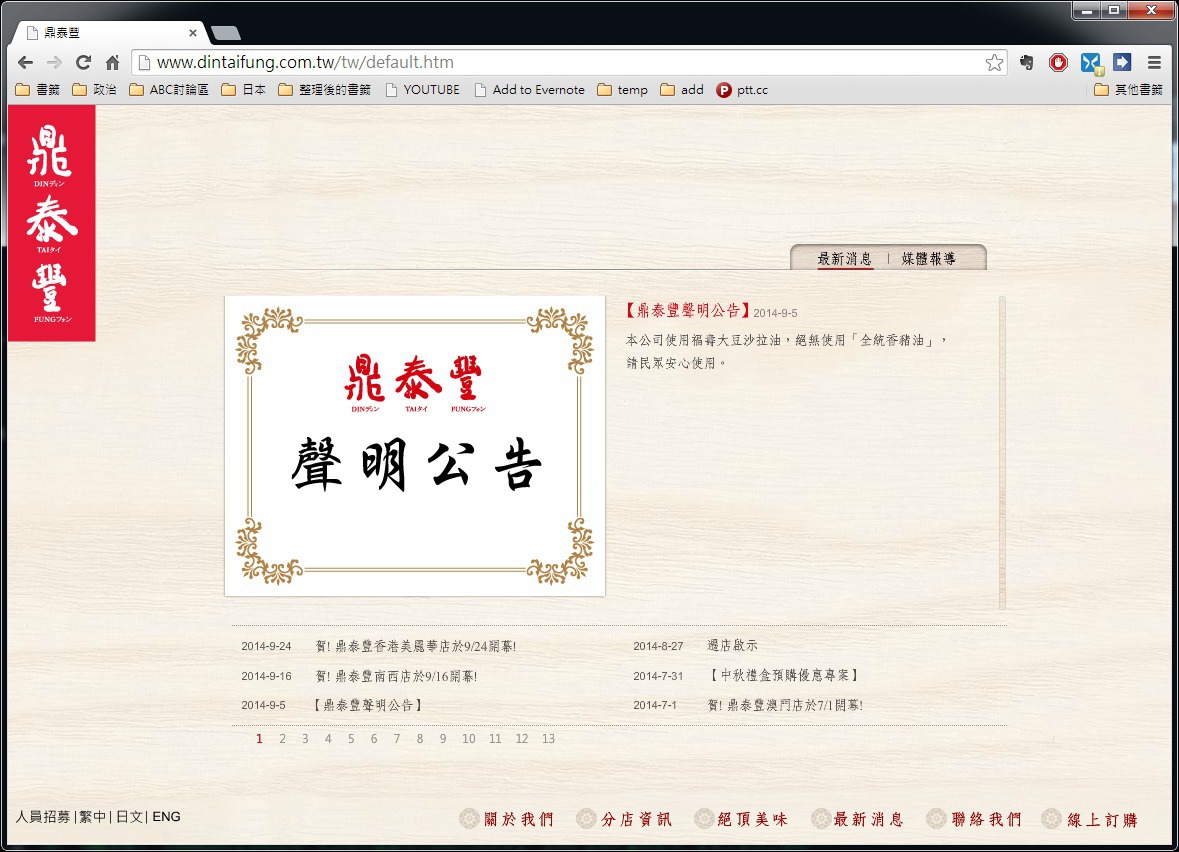
Task: Go to the home page icon
Action: (112, 62)
